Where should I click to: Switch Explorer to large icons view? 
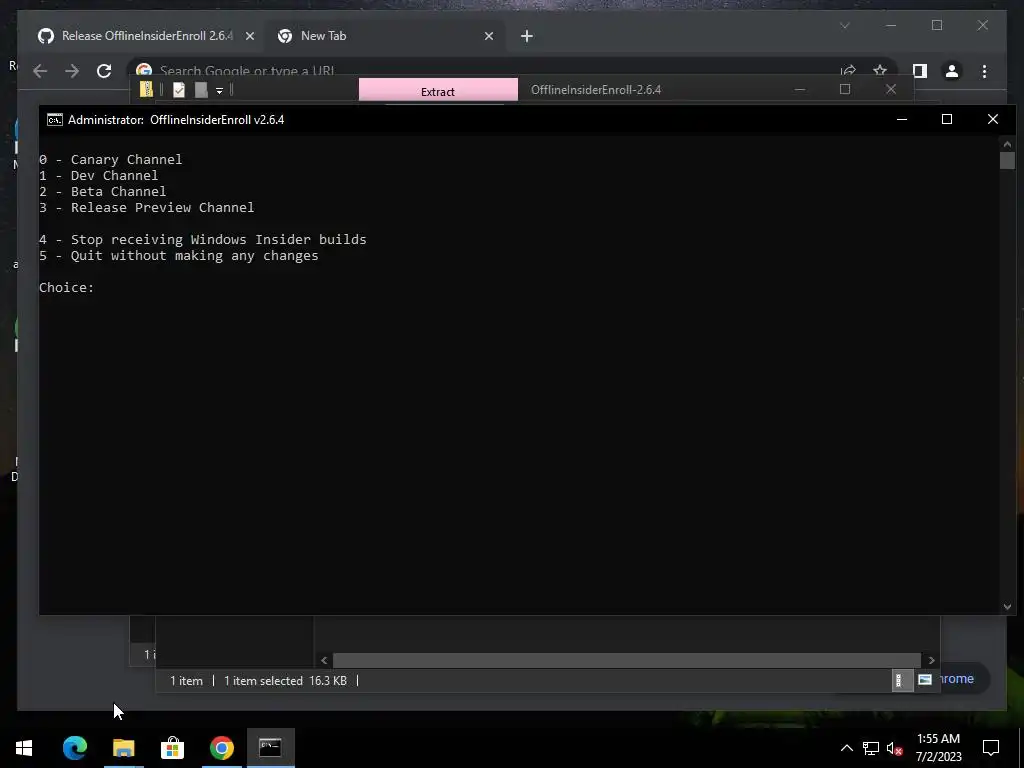coord(925,680)
